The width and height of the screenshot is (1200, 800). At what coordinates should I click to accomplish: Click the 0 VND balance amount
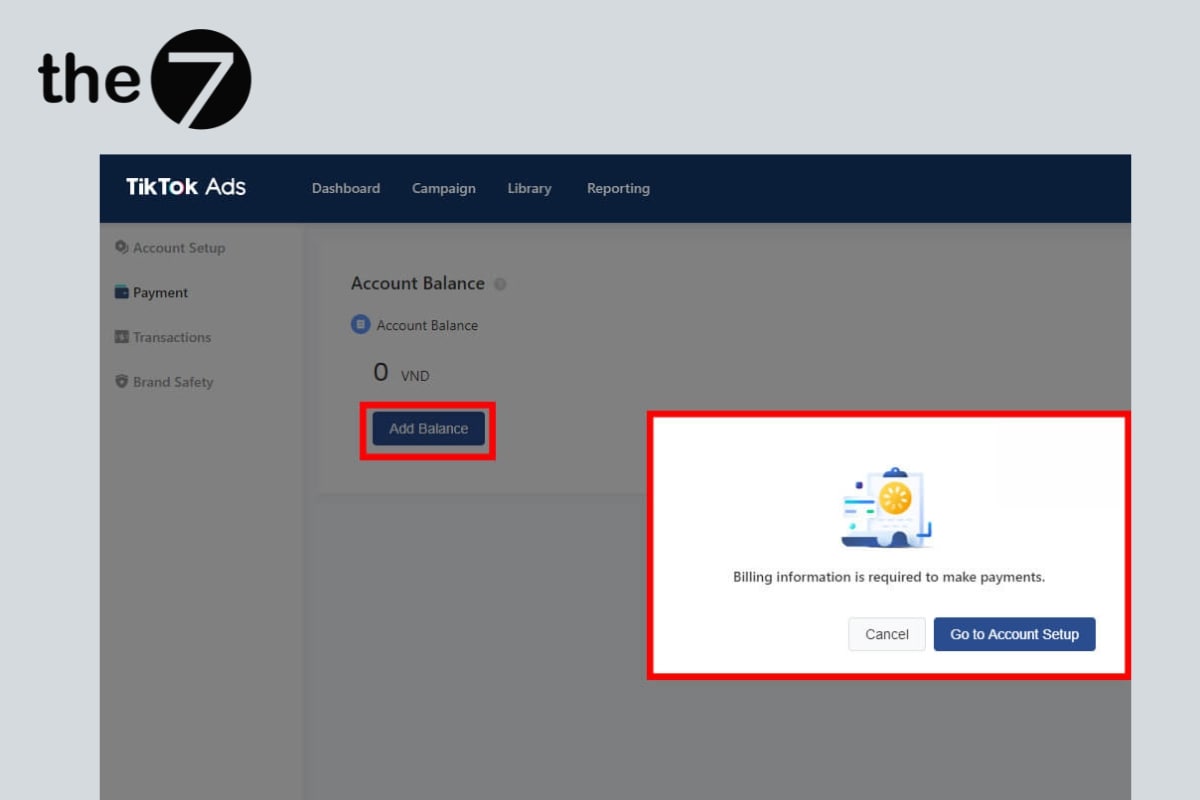(401, 374)
